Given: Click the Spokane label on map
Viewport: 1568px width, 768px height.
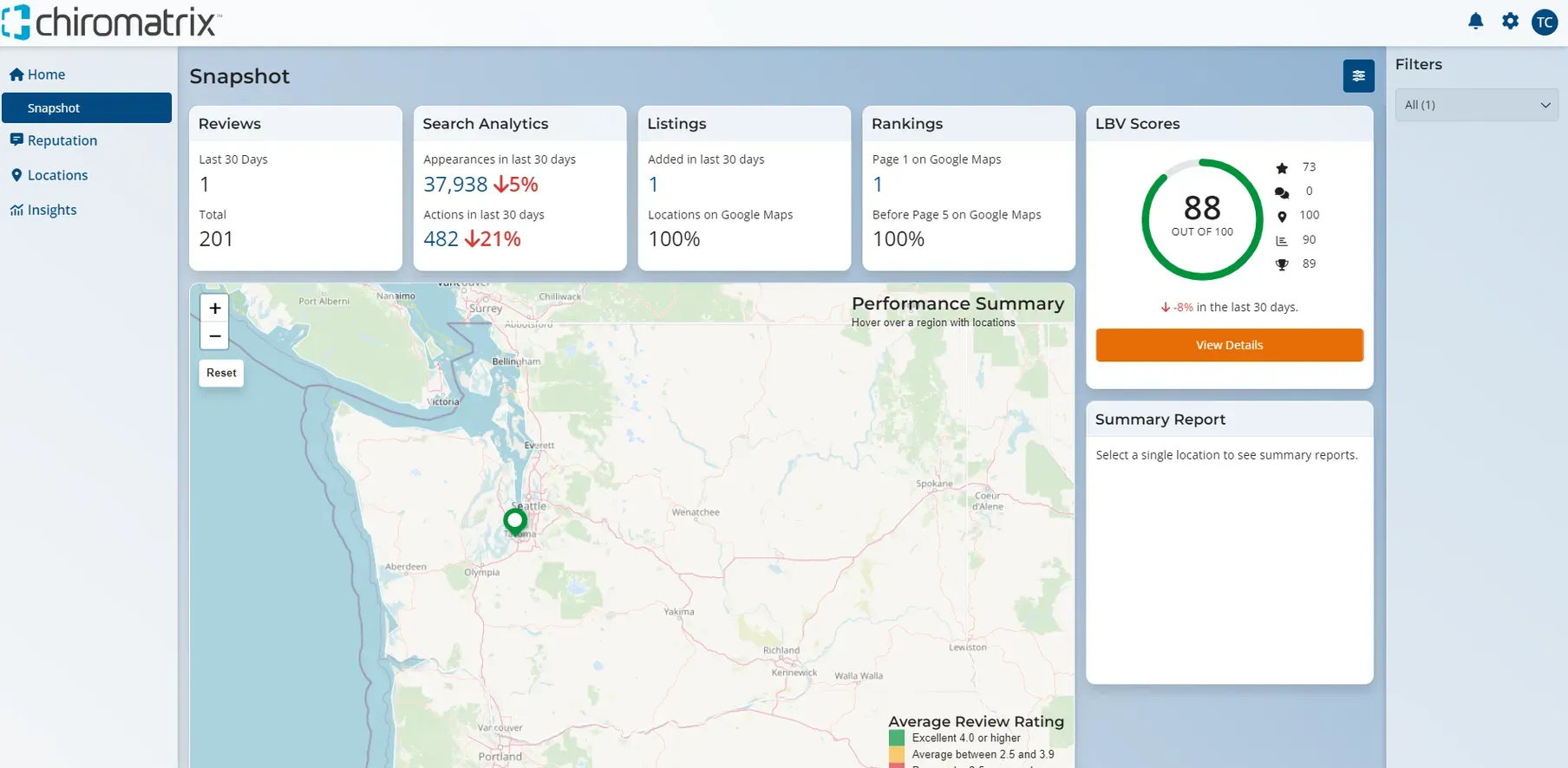Looking at the screenshot, I should (x=934, y=484).
